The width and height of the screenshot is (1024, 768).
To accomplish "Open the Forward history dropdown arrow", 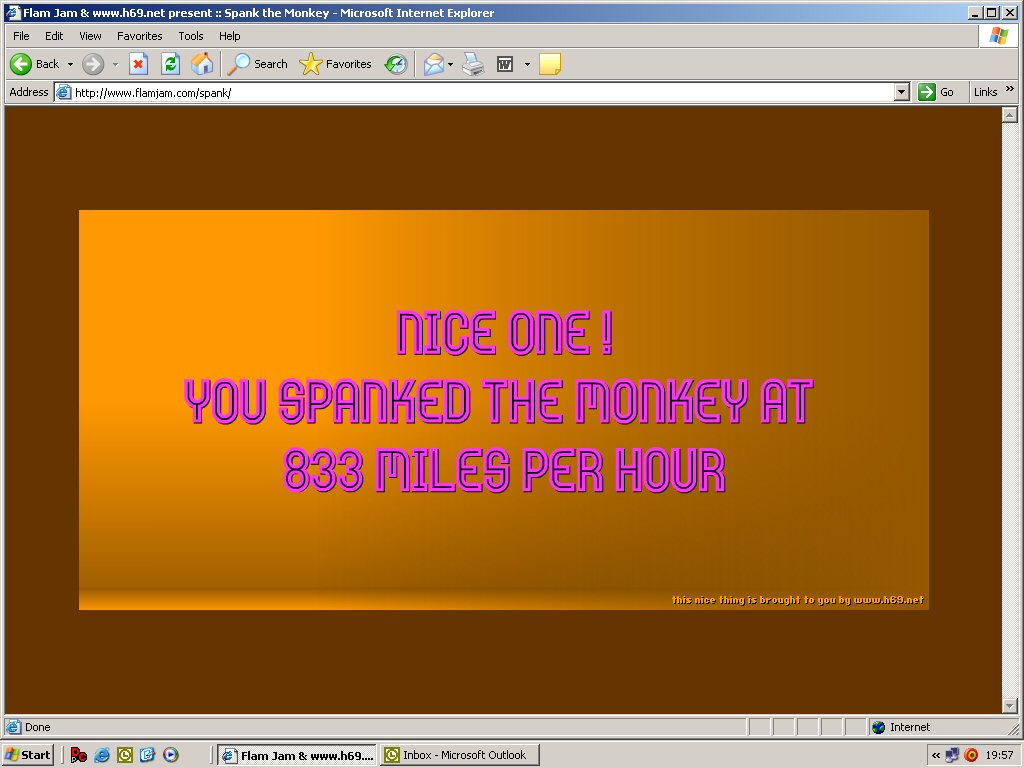I will click(x=116, y=64).
